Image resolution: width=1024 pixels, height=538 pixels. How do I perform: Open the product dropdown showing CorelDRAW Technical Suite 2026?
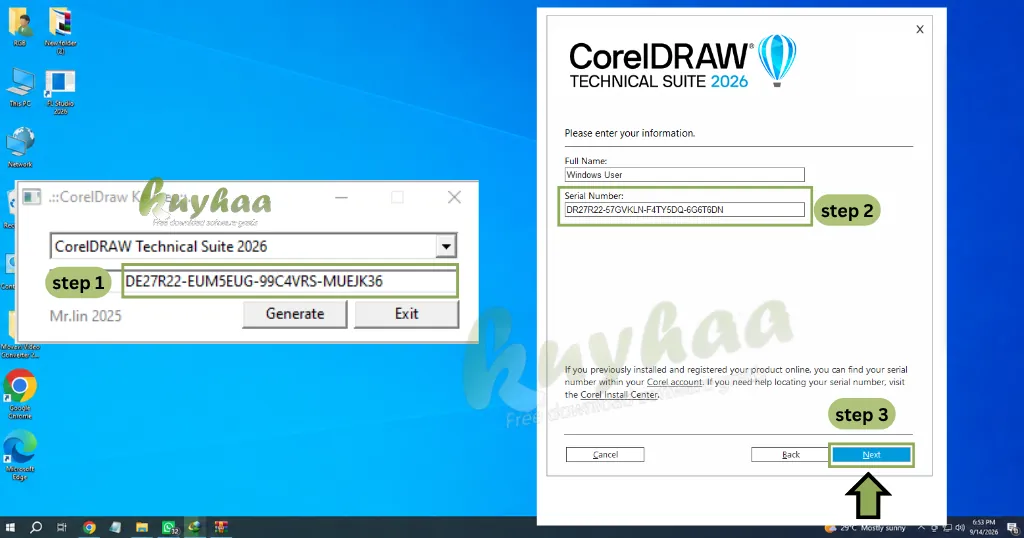253,246
